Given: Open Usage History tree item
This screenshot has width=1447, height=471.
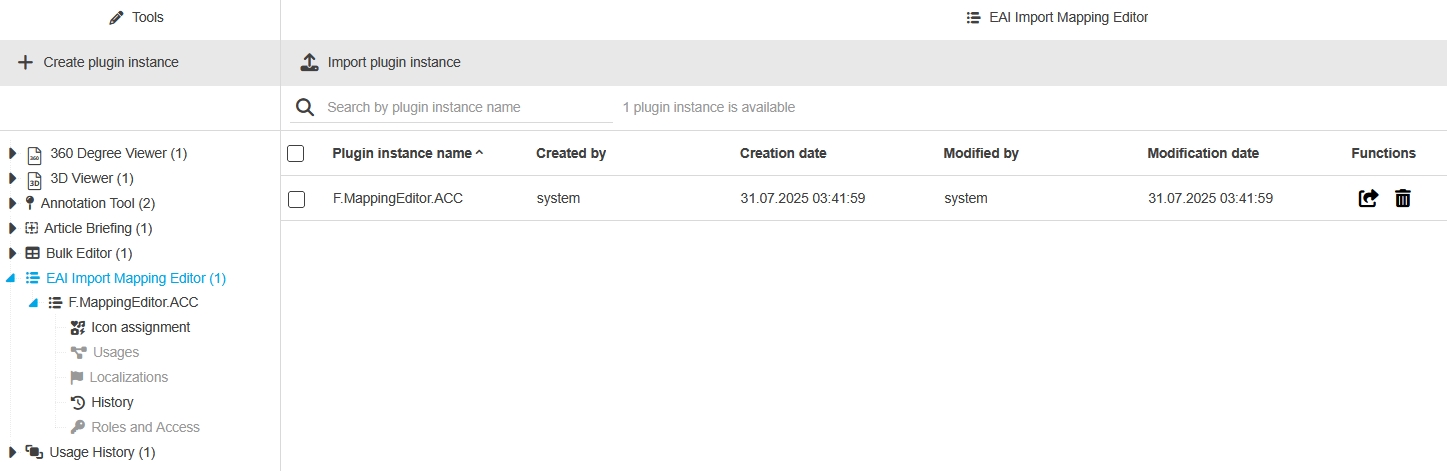Looking at the screenshot, I should [x=102, y=452].
